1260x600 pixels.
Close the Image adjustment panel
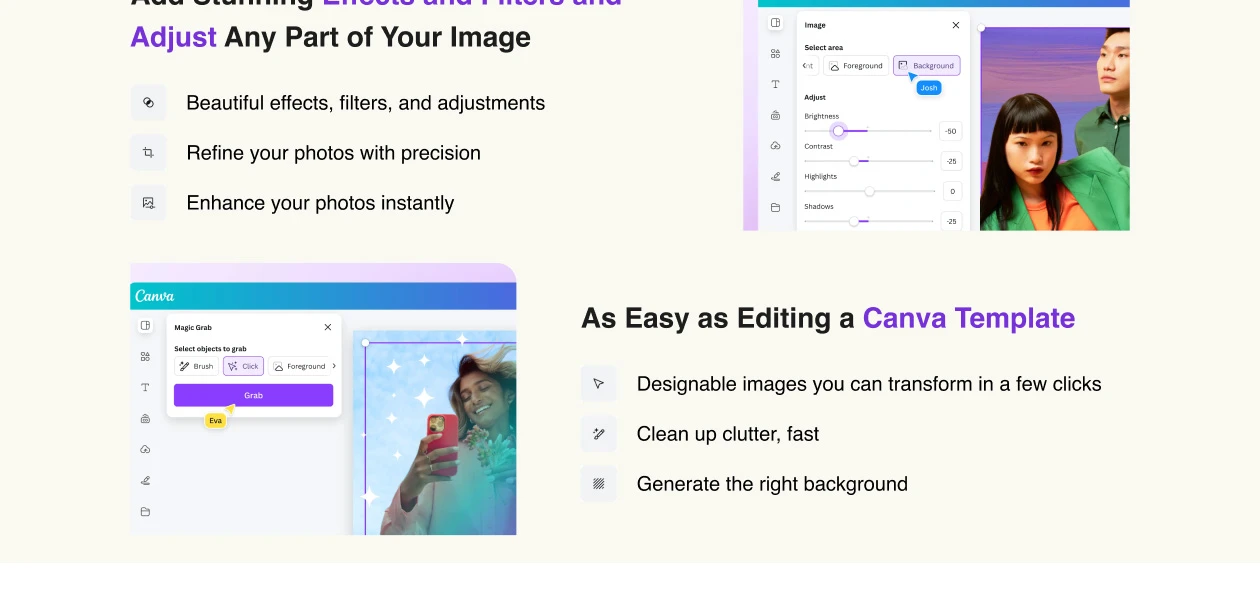point(955,25)
